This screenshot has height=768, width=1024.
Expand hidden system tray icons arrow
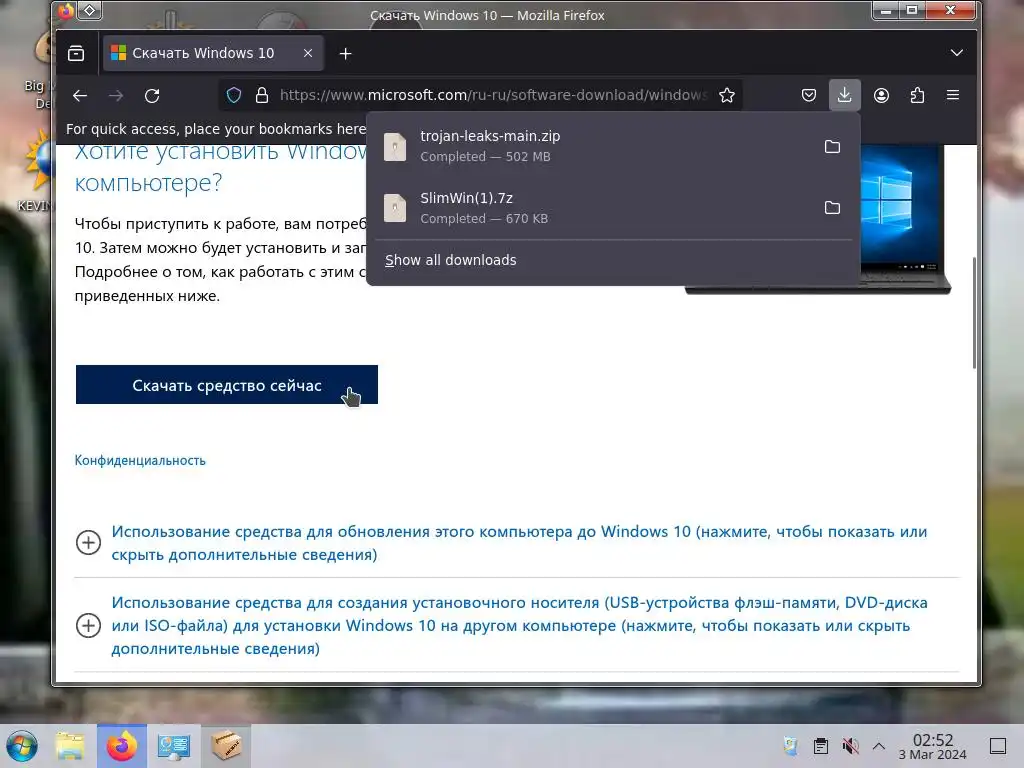click(x=879, y=746)
